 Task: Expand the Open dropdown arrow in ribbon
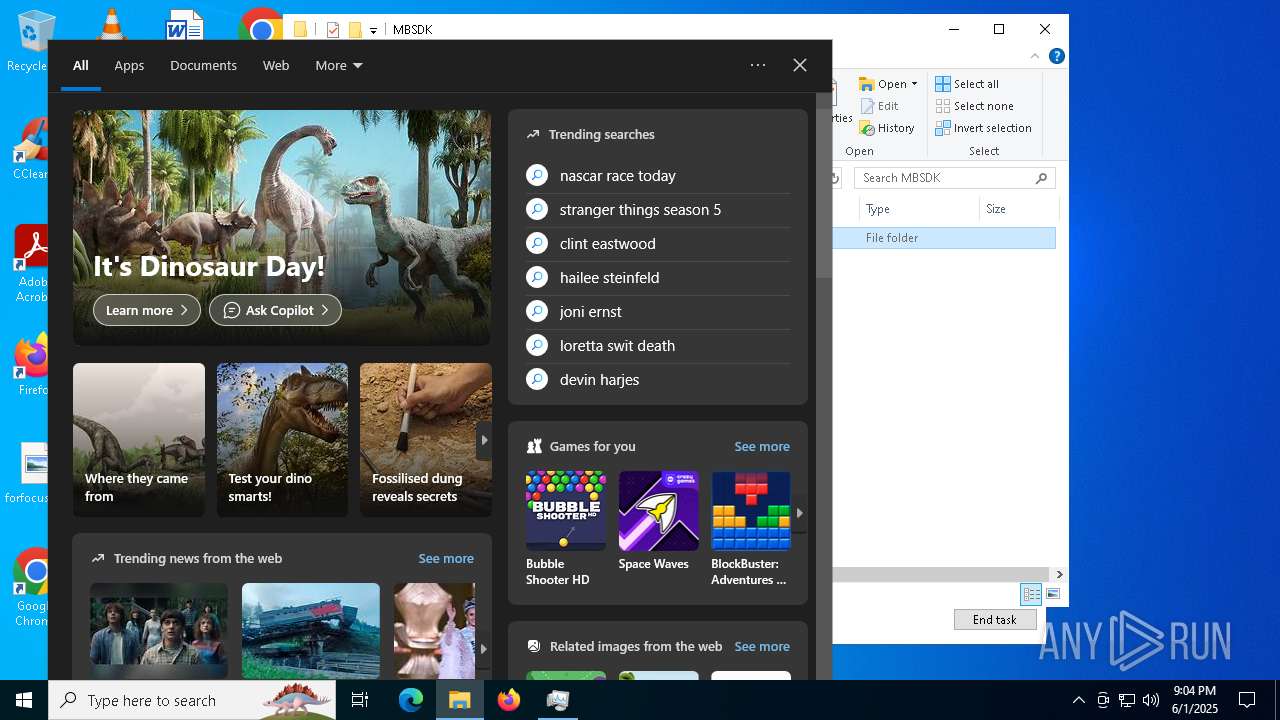[914, 84]
